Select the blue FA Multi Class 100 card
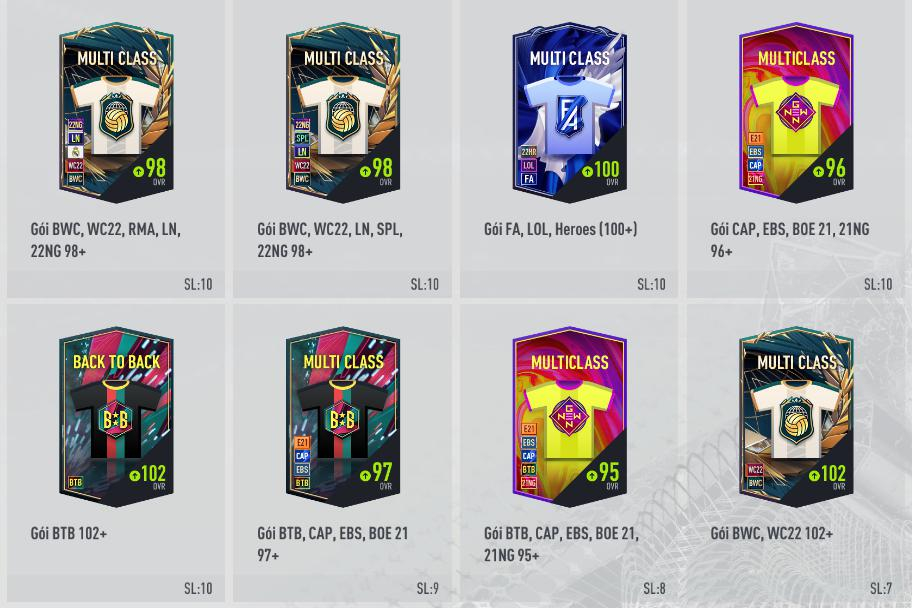Image resolution: width=912 pixels, height=608 pixels. tap(569, 113)
